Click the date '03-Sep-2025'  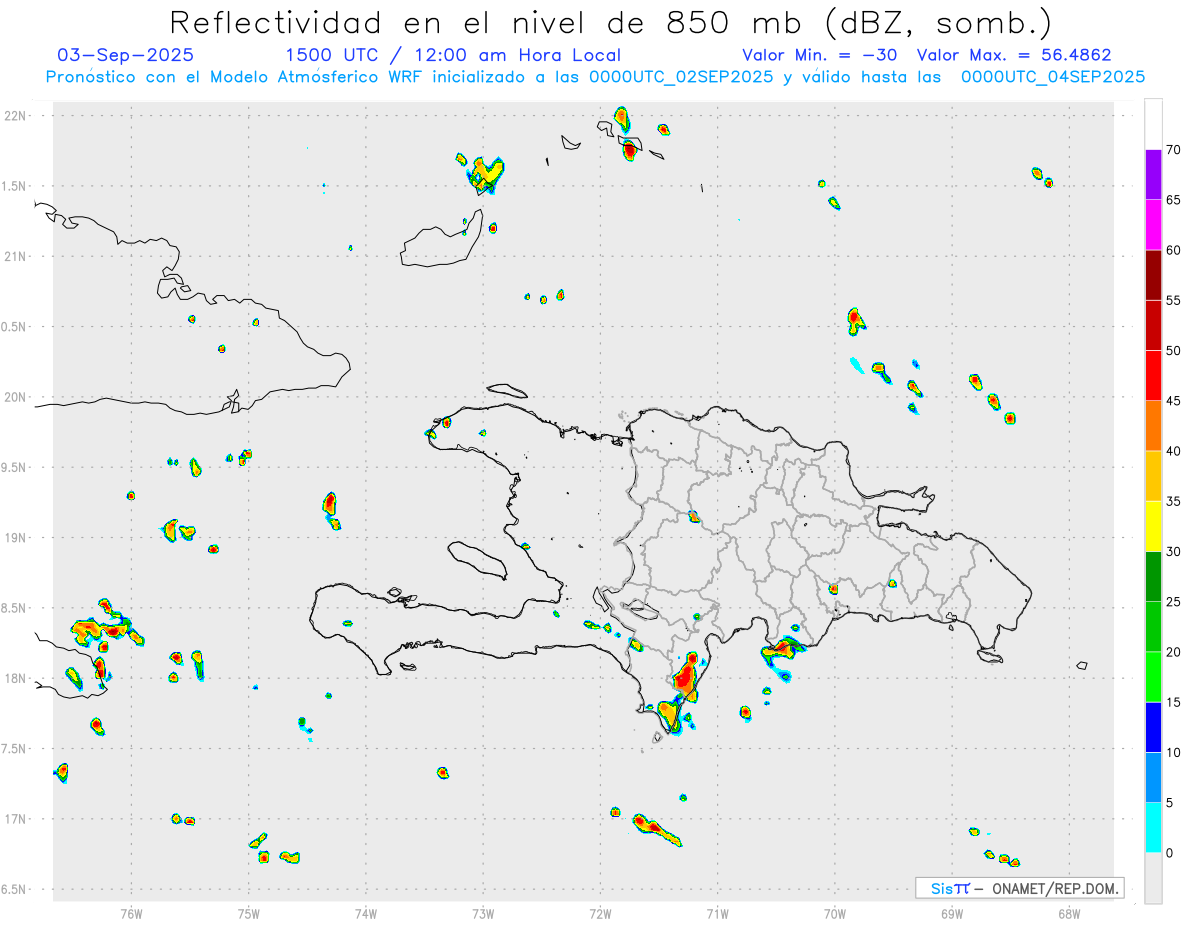[126, 55]
